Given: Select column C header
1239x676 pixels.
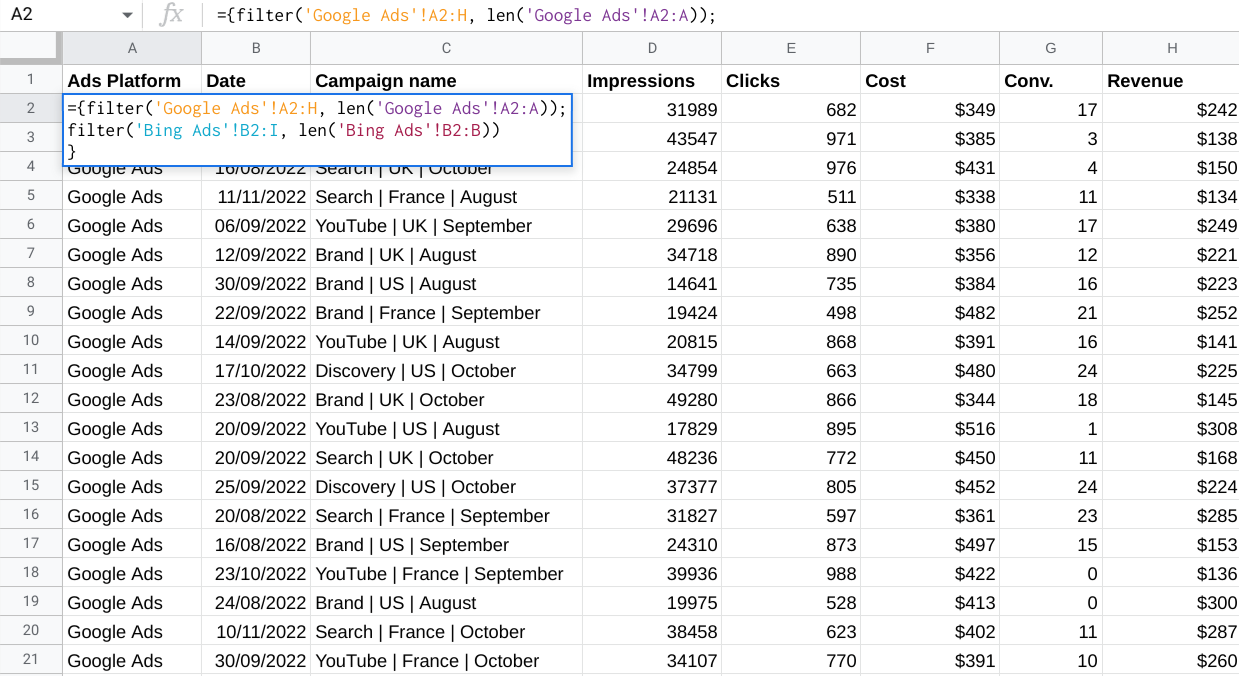Looking at the screenshot, I should coord(446,48).
